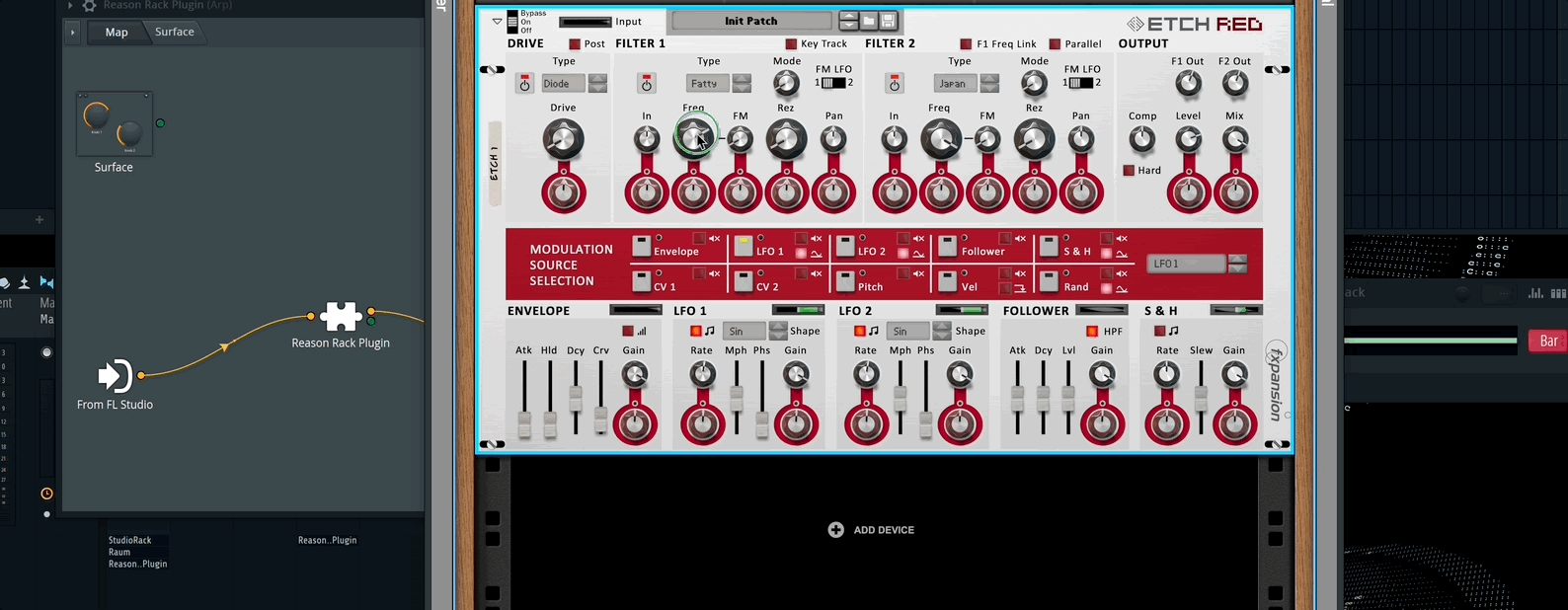Image resolution: width=1568 pixels, height=610 pixels.
Task: Toggle the F1 Freq Link checkbox
Action: click(966, 44)
